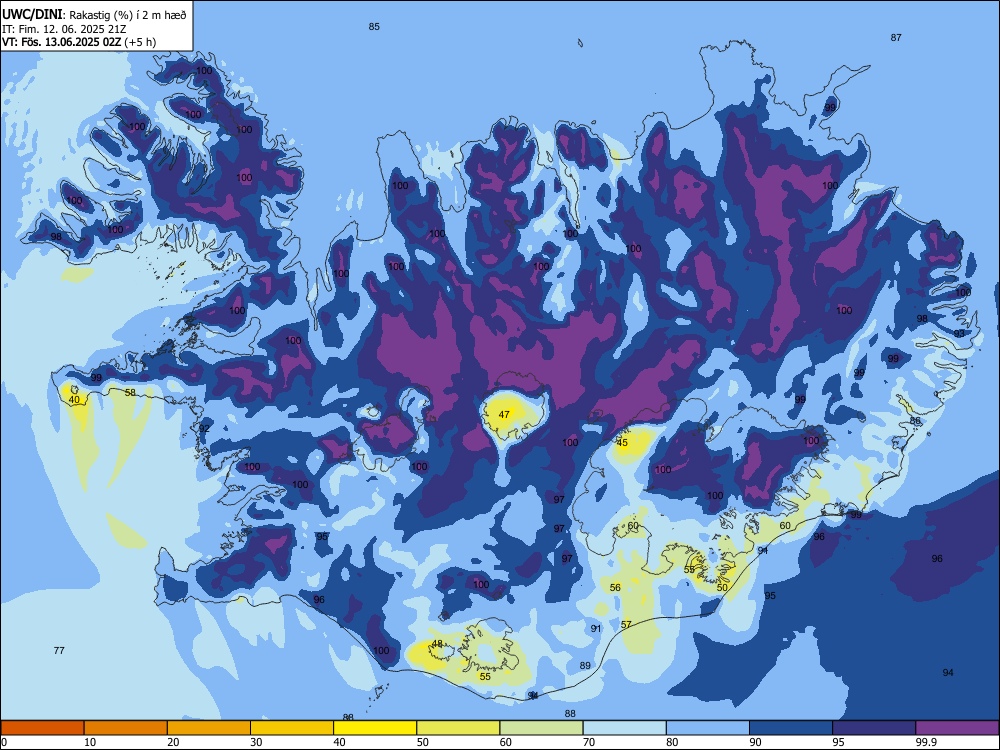Click the valid time 'VT: Fös. 13.06.2025 02Z (+5 h)'
The width and height of the screenshot is (1000, 750).
pos(79,42)
